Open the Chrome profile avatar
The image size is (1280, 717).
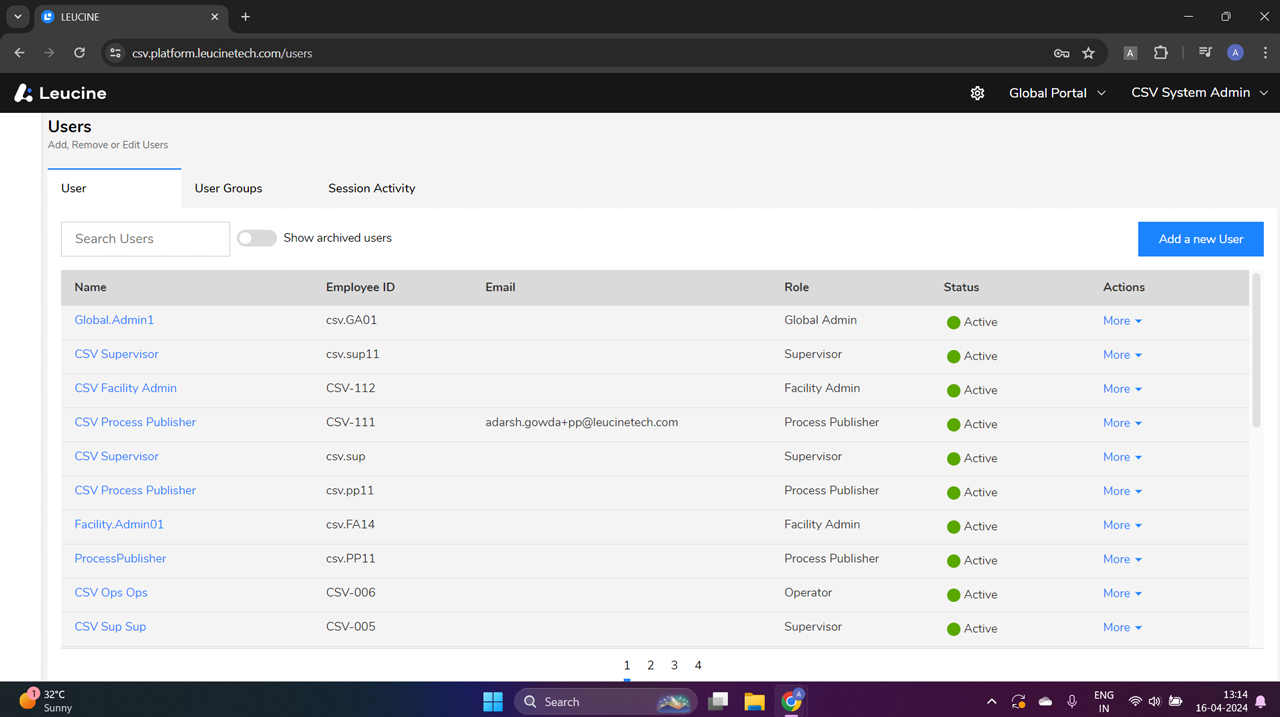tap(1235, 53)
